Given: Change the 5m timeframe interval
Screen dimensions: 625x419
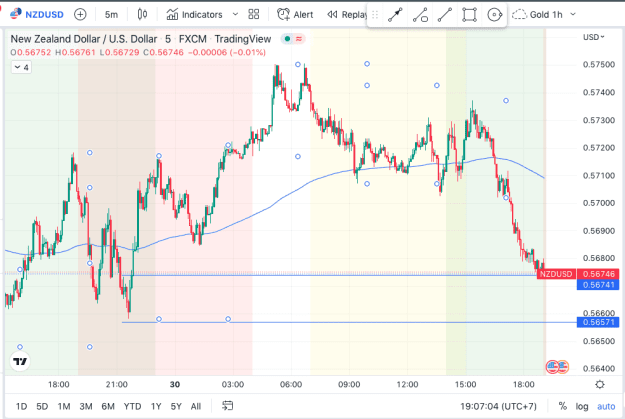Looking at the screenshot, I should tap(111, 15).
